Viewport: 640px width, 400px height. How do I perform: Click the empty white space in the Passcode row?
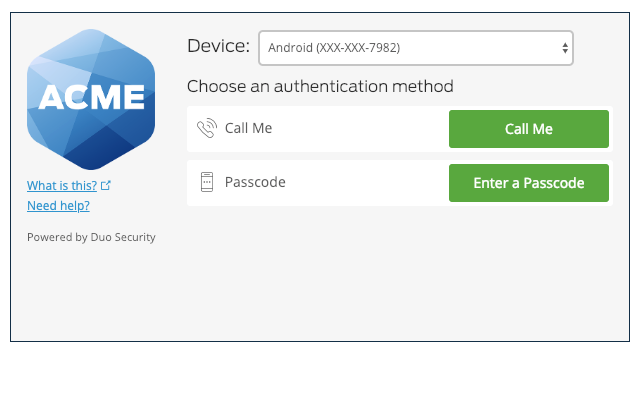367,183
